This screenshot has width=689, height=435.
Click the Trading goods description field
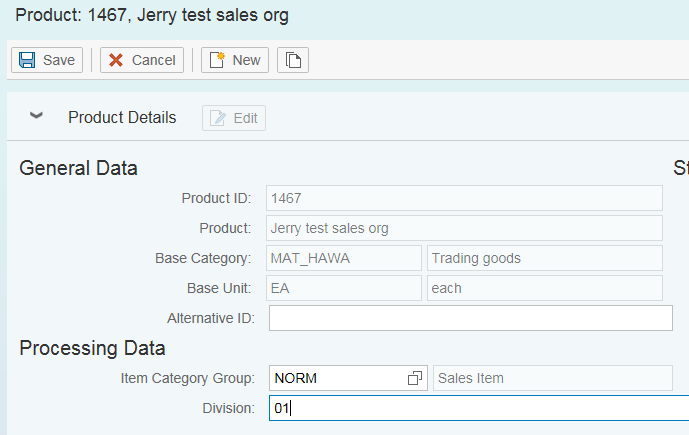[545, 258]
